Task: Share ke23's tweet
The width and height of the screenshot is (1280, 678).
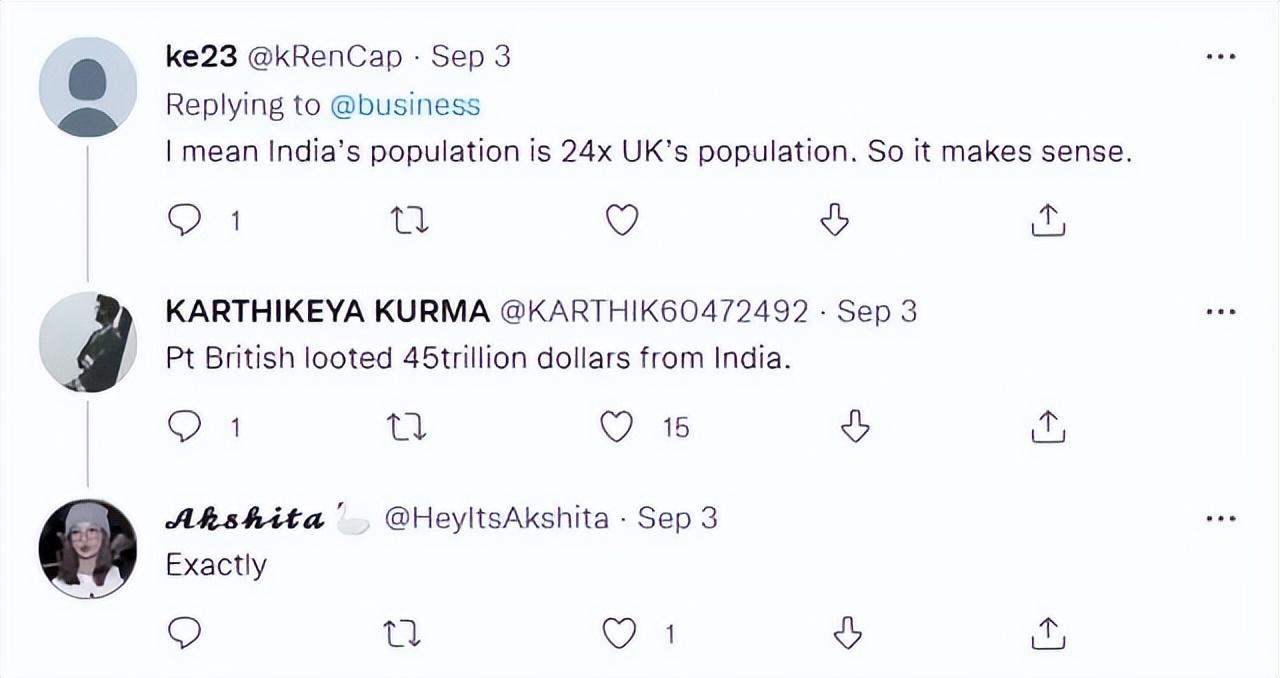Action: click(x=1047, y=220)
